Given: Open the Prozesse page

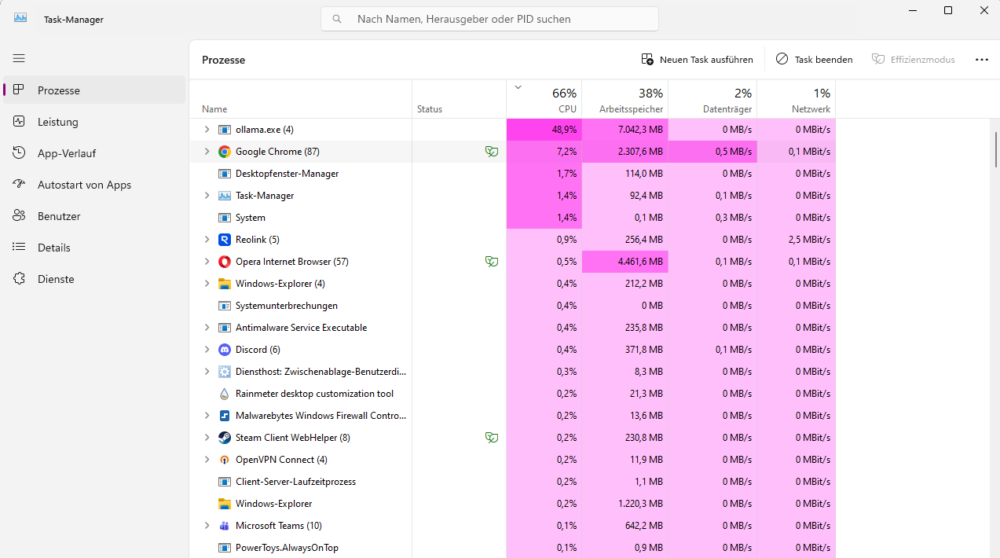Looking at the screenshot, I should [x=94, y=90].
